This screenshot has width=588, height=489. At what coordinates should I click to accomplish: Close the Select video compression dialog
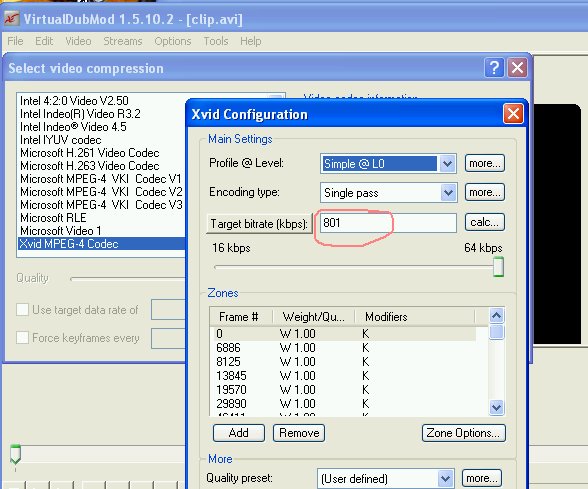(x=518, y=68)
